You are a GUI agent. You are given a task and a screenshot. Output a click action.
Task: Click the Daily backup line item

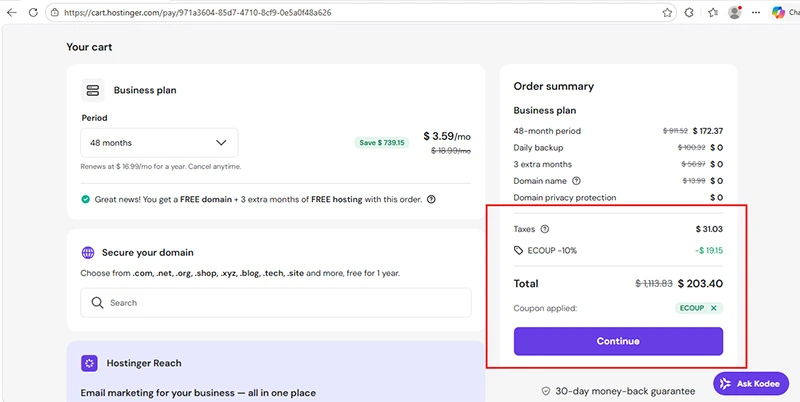coord(618,147)
